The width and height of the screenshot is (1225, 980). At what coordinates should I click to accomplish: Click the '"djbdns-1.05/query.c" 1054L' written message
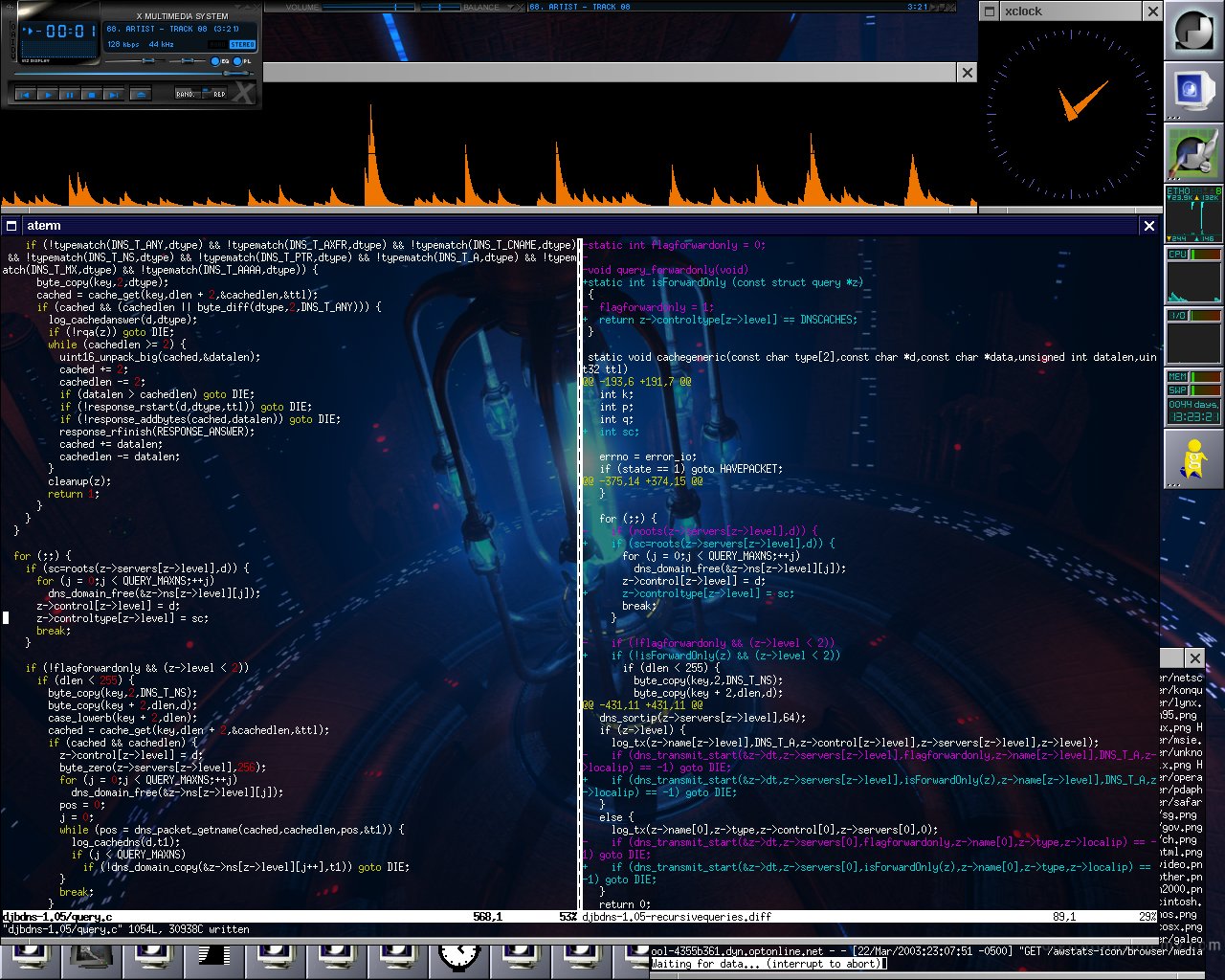click(x=126, y=929)
